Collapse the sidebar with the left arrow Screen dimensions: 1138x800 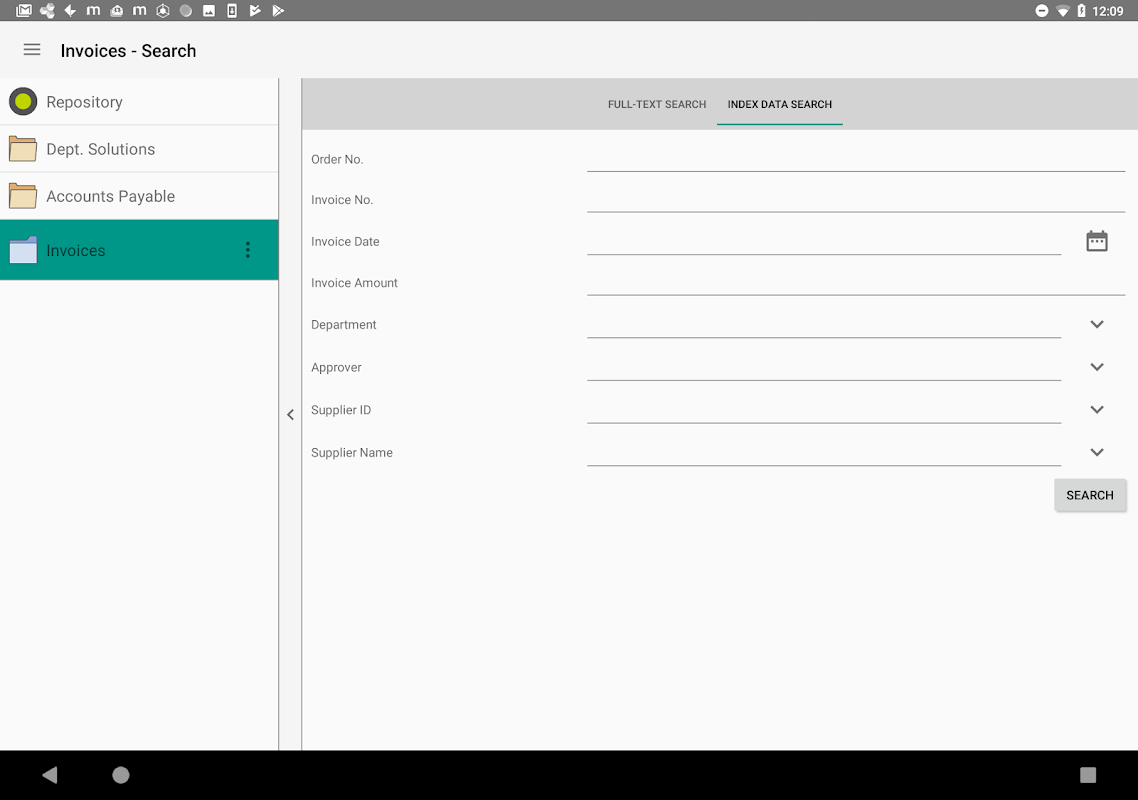click(290, 415)
